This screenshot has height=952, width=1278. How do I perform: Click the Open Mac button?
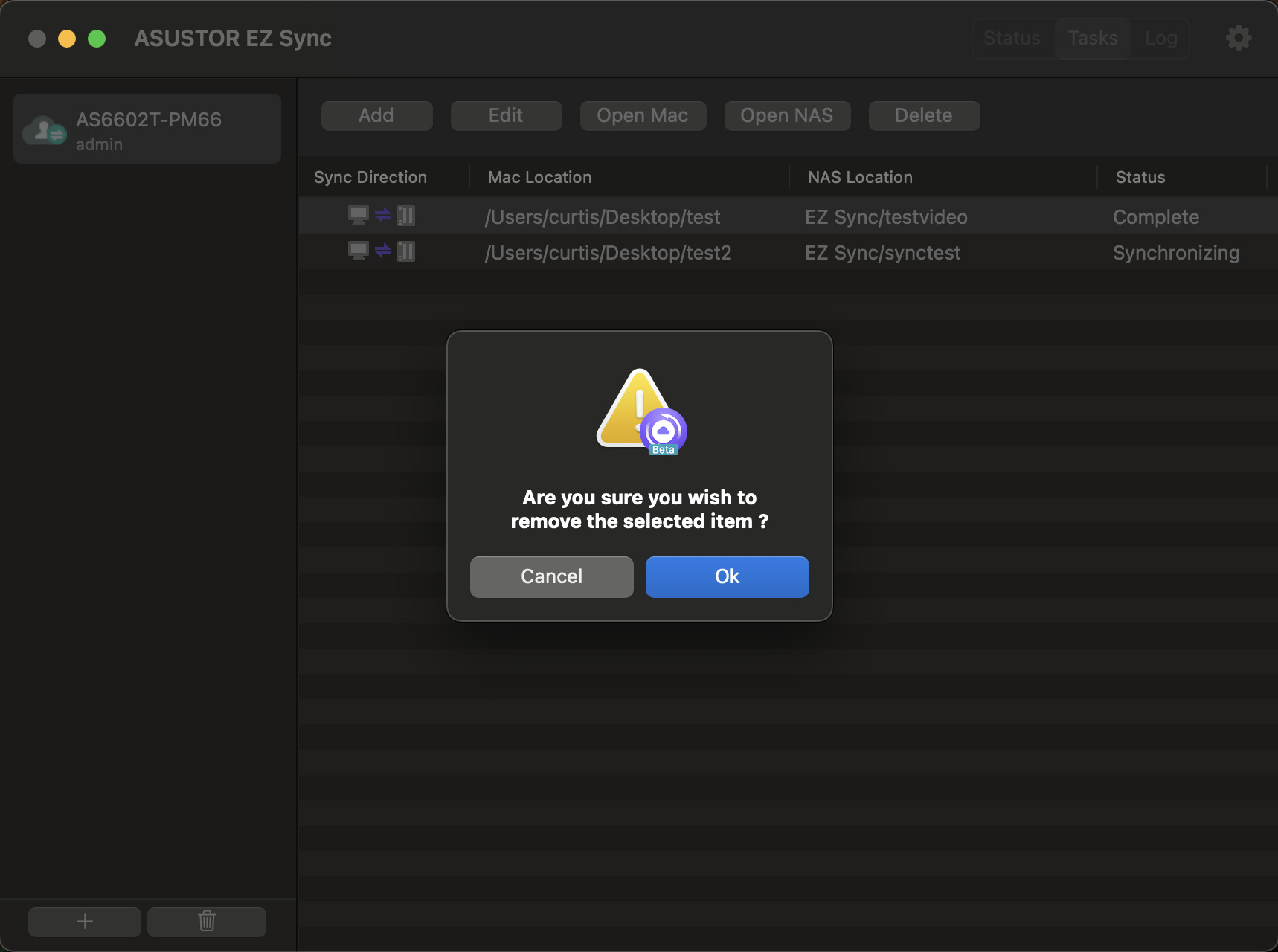643,115
